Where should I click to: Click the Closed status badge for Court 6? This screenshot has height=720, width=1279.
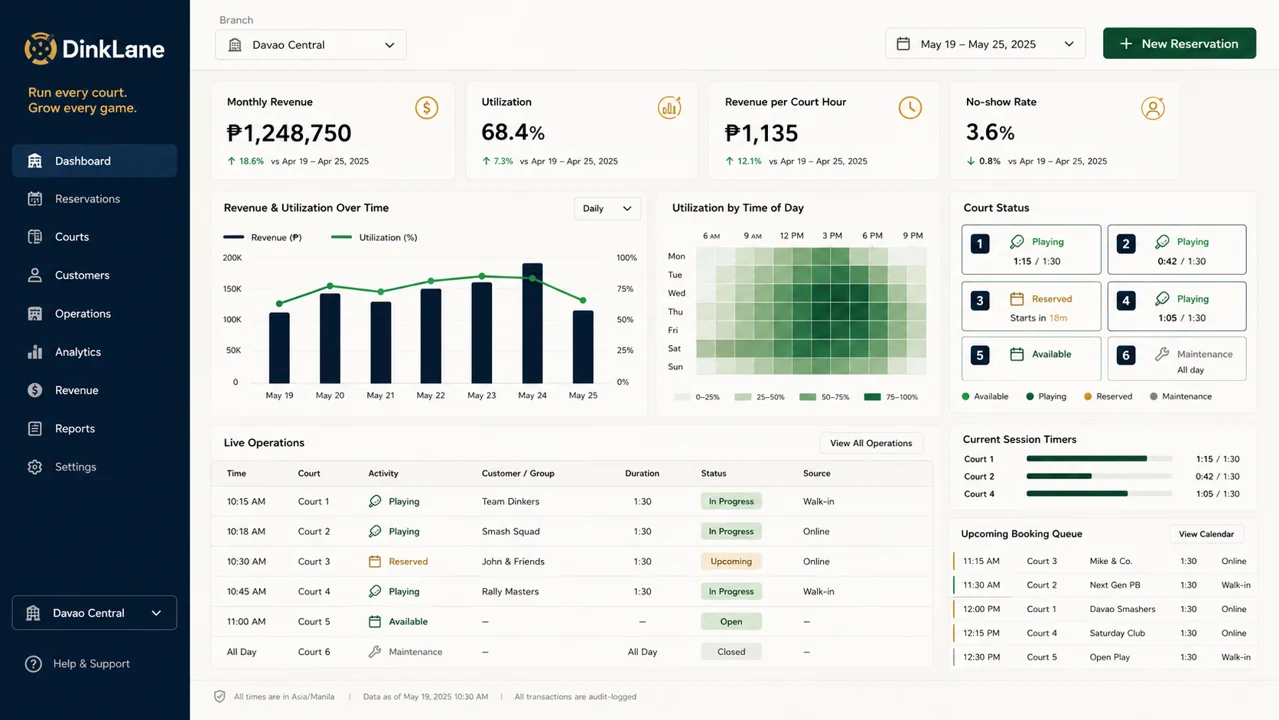(731, 651)
